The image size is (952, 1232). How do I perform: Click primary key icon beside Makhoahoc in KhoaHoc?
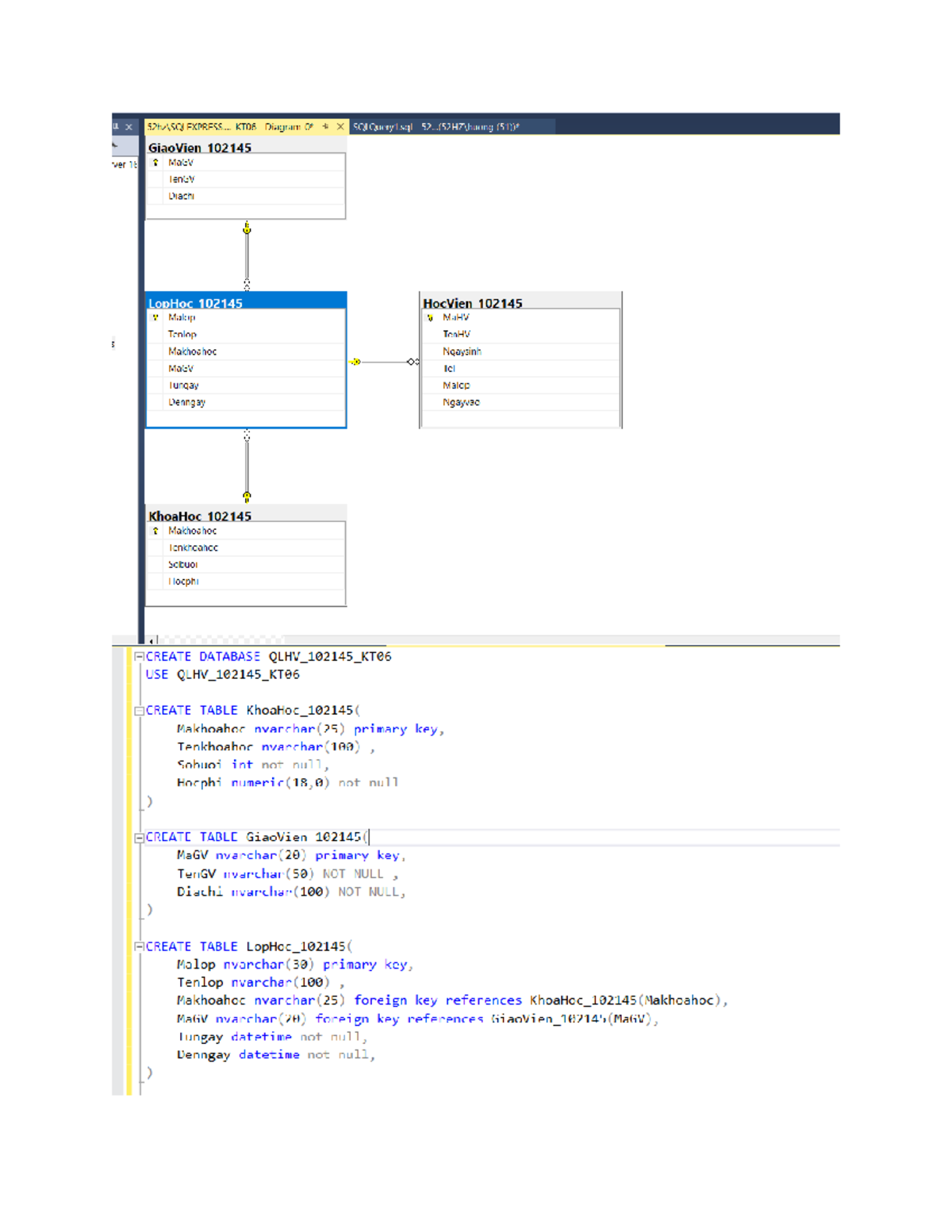(155, 531)
